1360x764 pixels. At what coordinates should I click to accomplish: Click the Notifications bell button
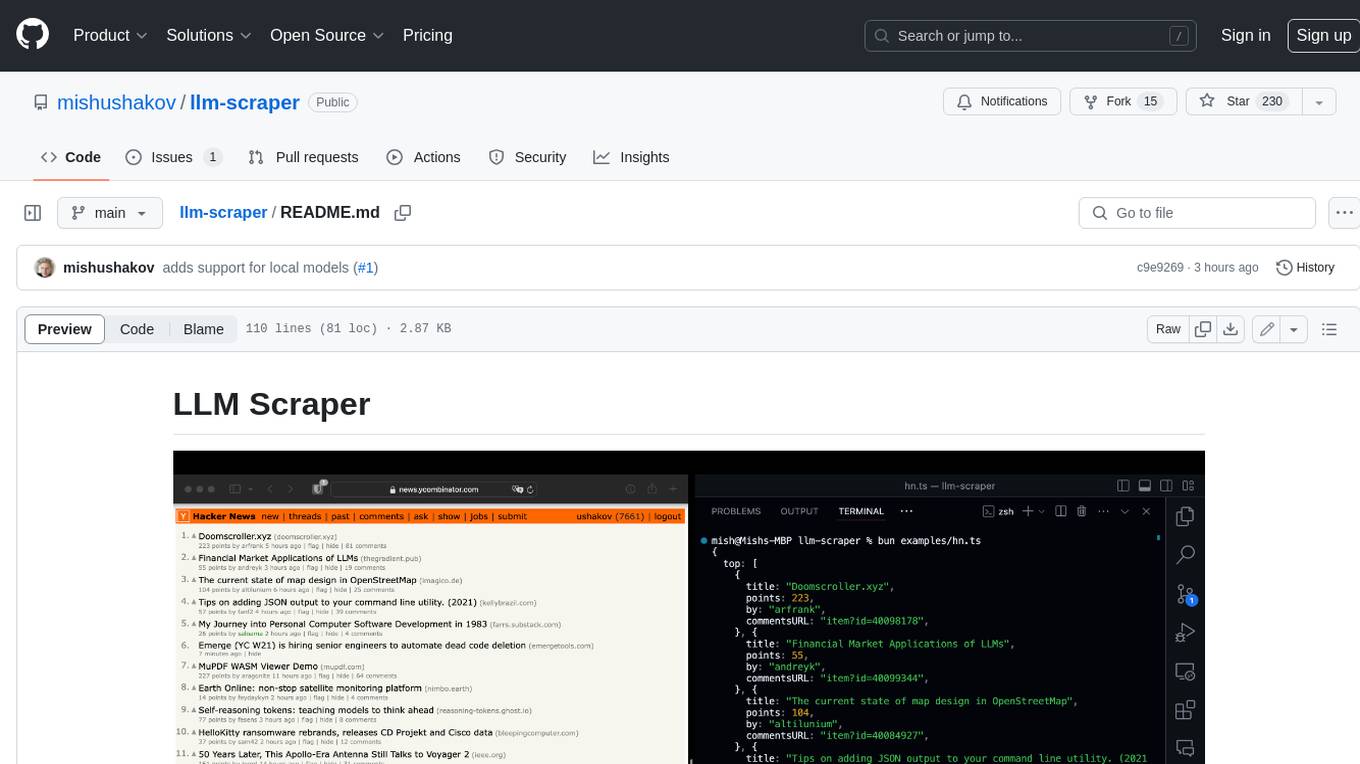(x=1002, y=102)
